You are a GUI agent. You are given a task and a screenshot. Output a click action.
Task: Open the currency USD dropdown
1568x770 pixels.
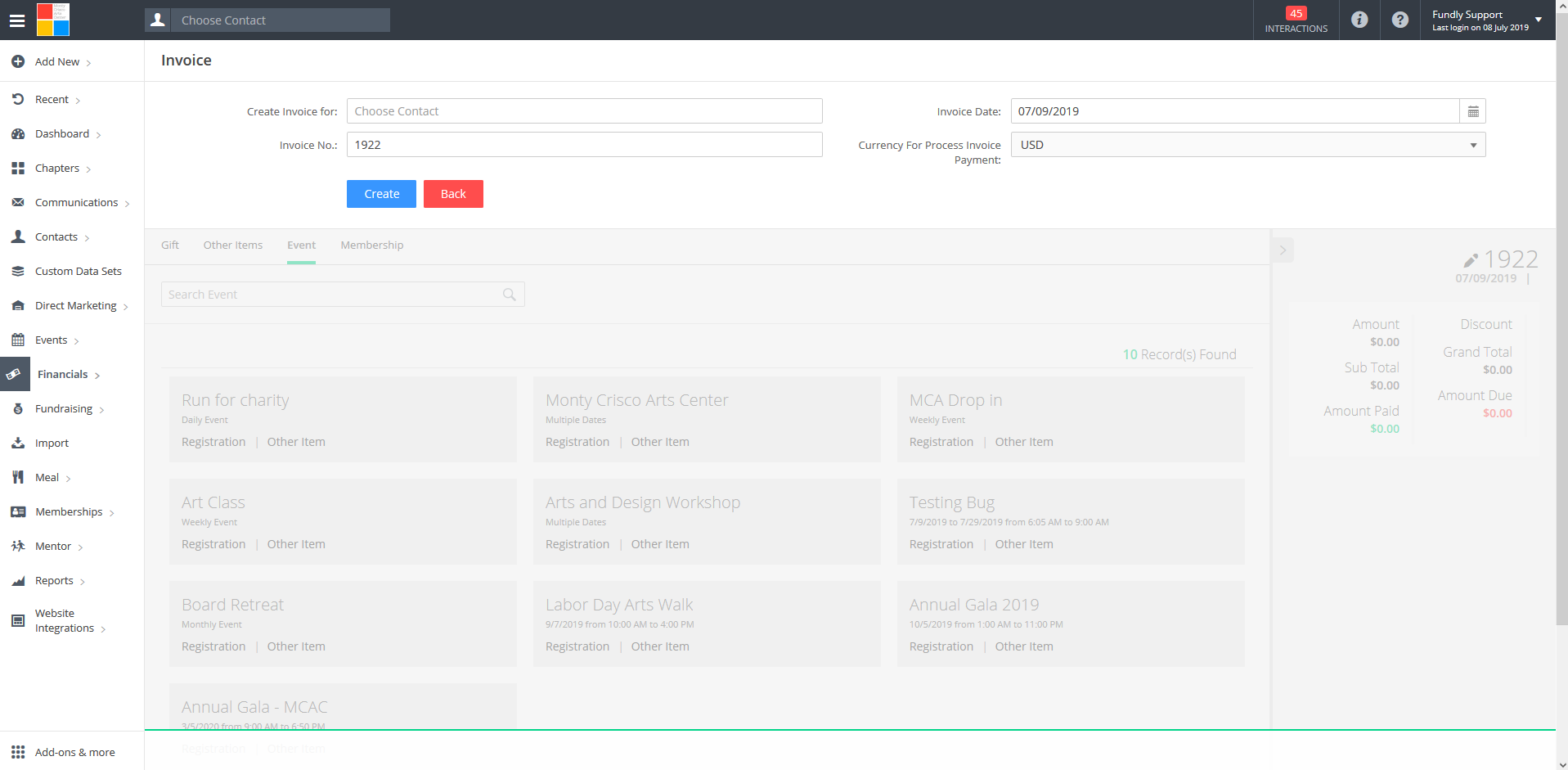[1247, 145]
